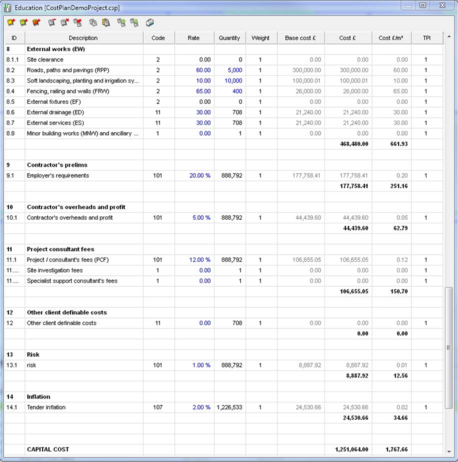Click the eraser icon in toolbar
This screenshot has width=458, height=462.
[x=150, y=23]
